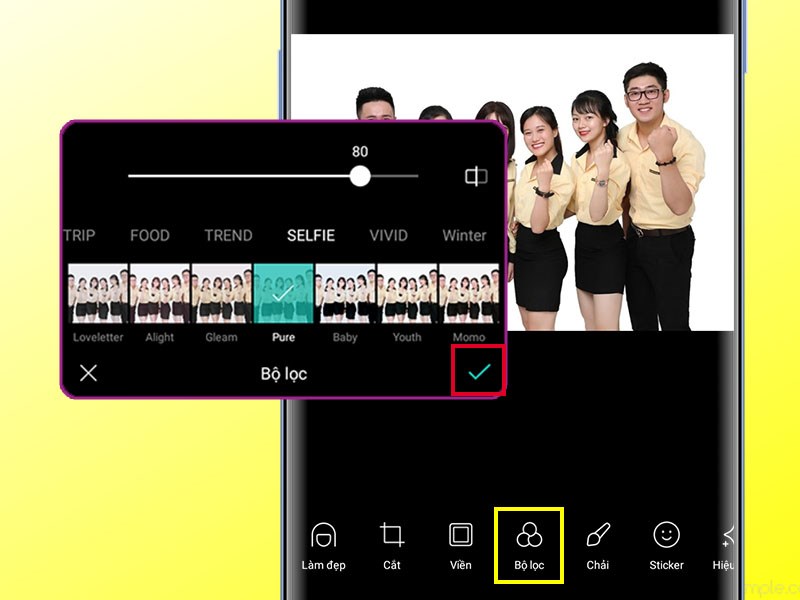
Task: Open the Sticker panel
Action: (665, 540)
